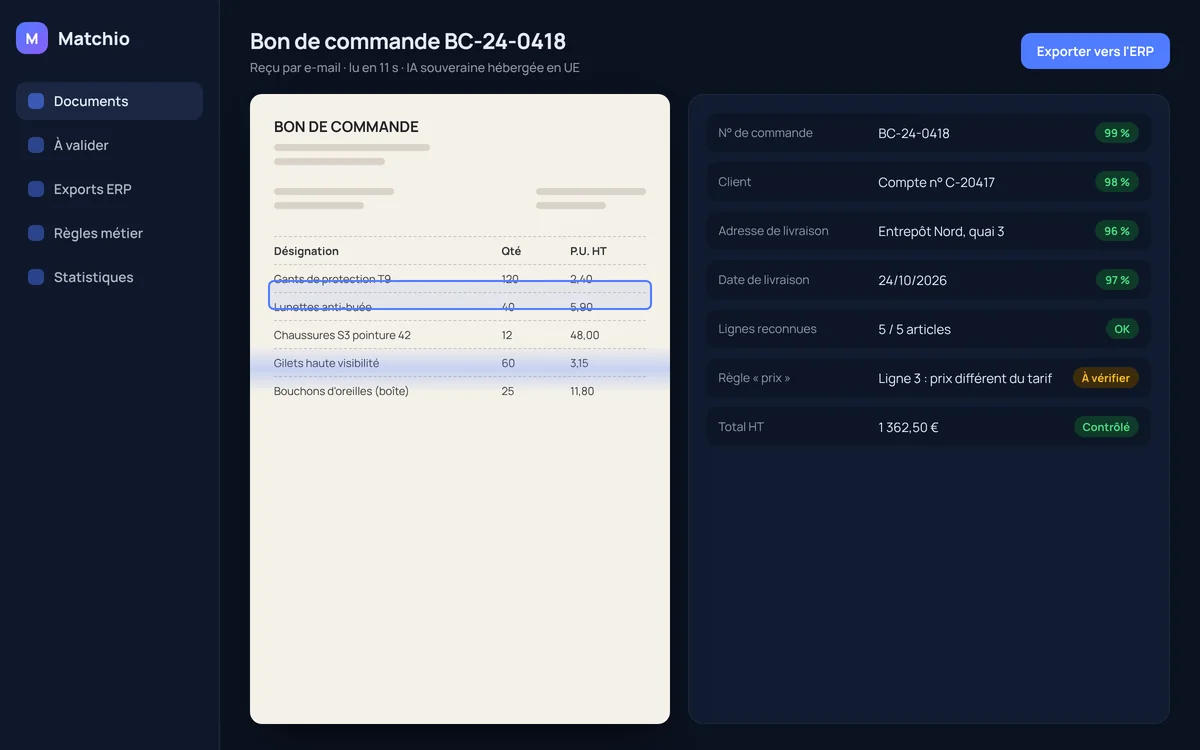Click the Matchio "M" logo icon
The image size is (1200, 750).
(32, 38)
